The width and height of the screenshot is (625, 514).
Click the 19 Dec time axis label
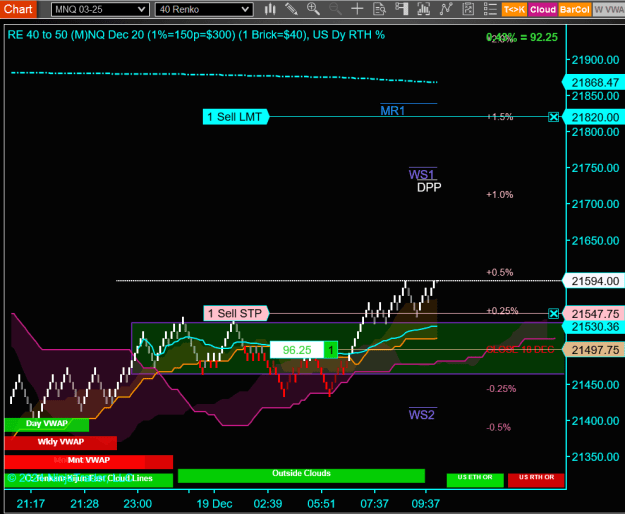pos(214,504)
